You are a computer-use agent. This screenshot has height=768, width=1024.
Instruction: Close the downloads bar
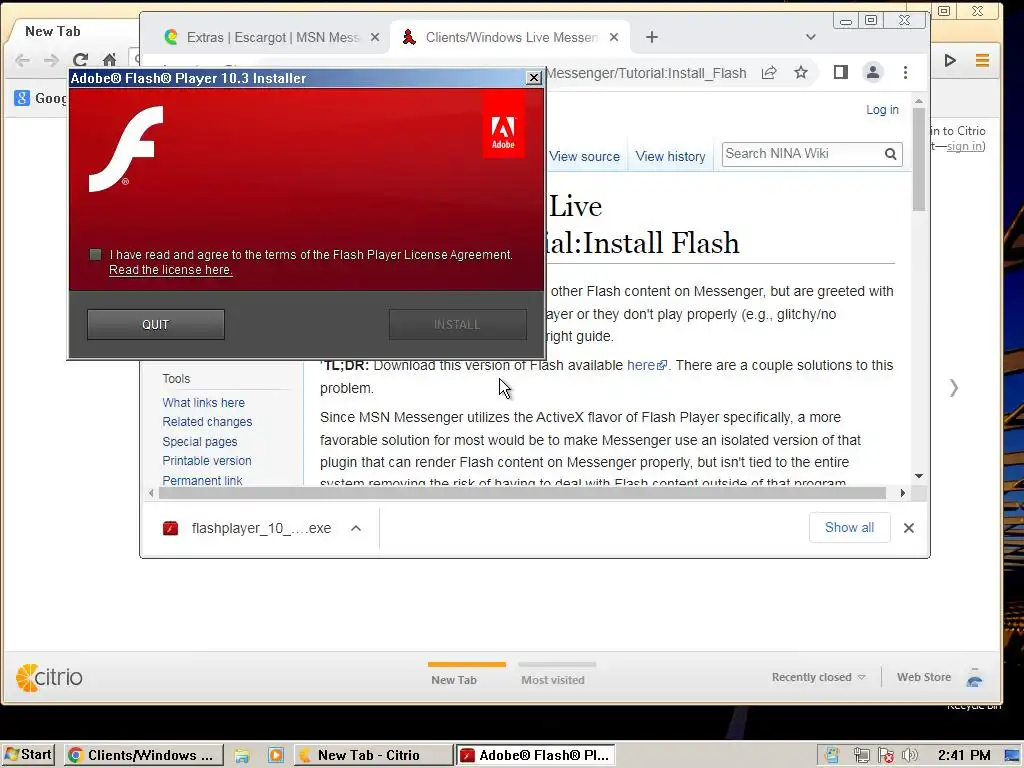coord(908,528)
